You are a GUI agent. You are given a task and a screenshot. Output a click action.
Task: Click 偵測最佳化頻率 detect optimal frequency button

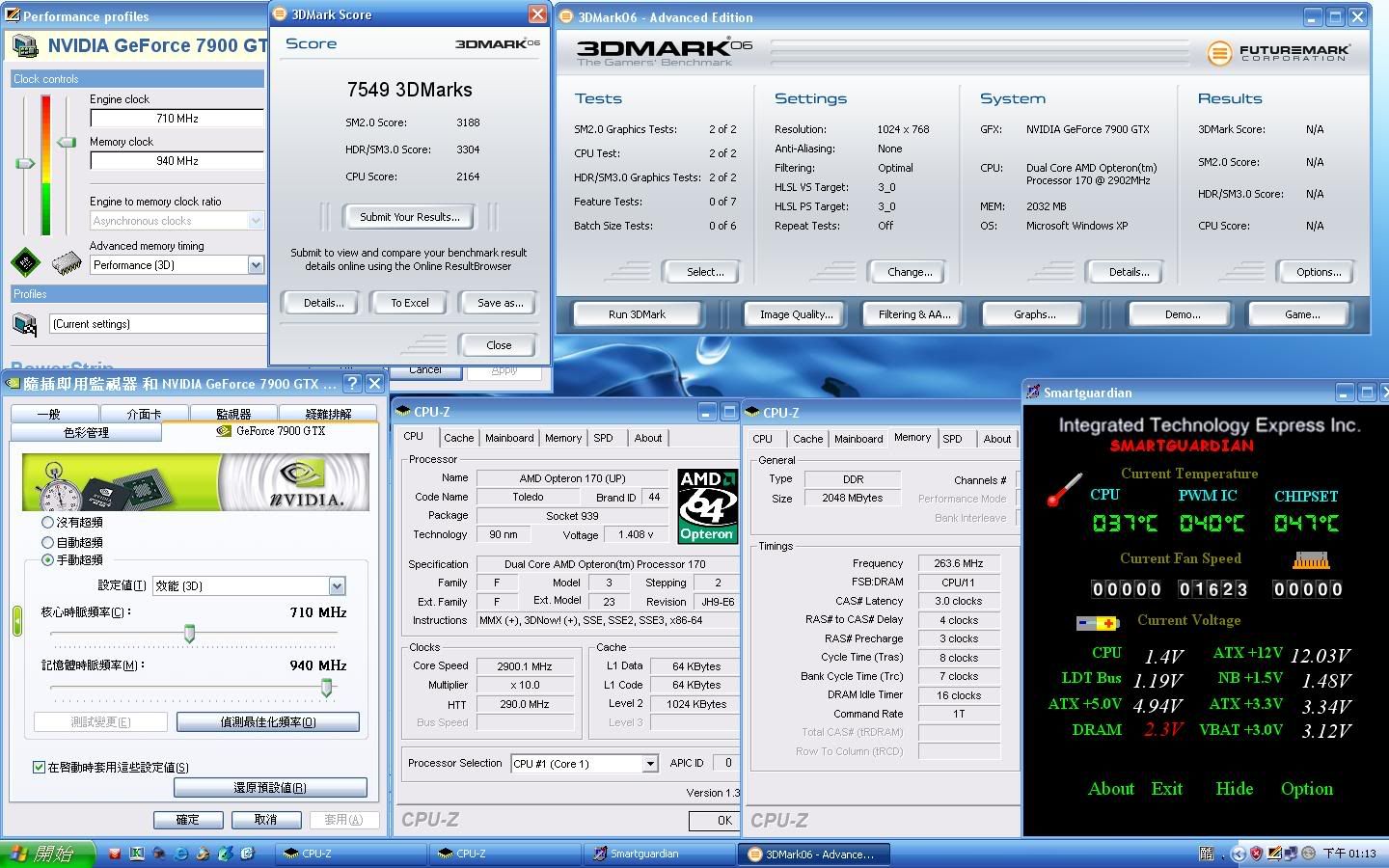pyautogui.click(x=268, y=721)
